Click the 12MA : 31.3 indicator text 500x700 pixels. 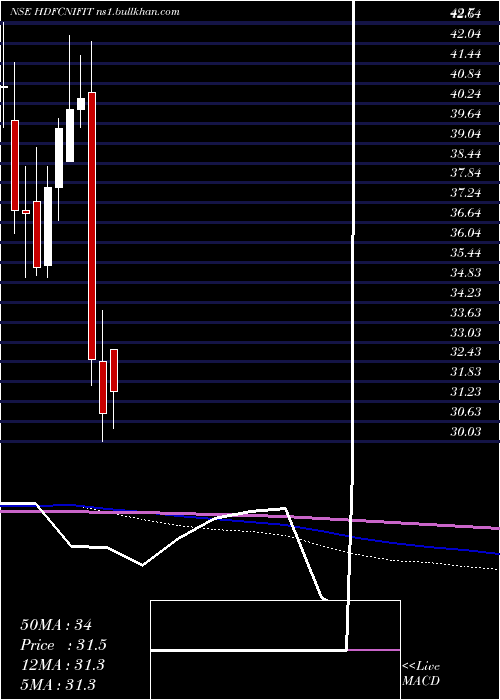pyautogui.click(x=62, y=665)
